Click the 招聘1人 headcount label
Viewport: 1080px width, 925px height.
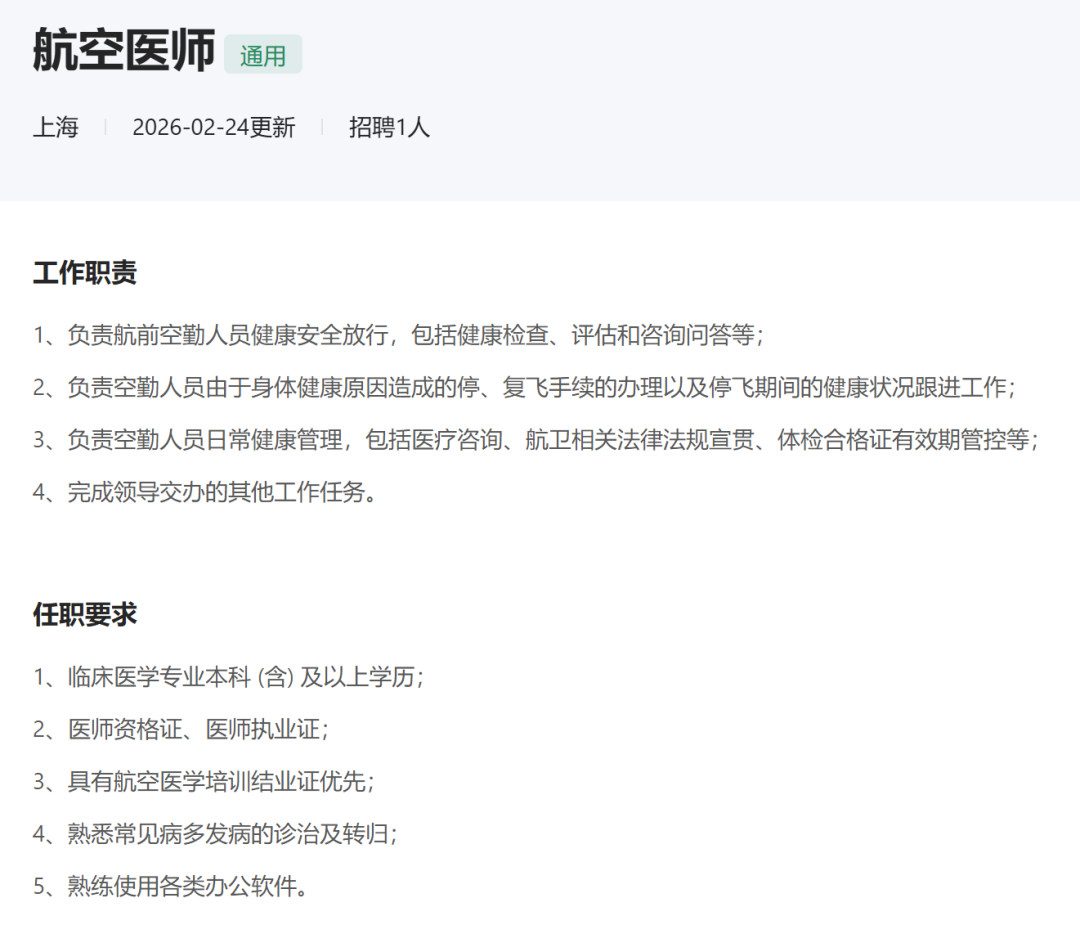pyautogui.click(x=388, y=127)
